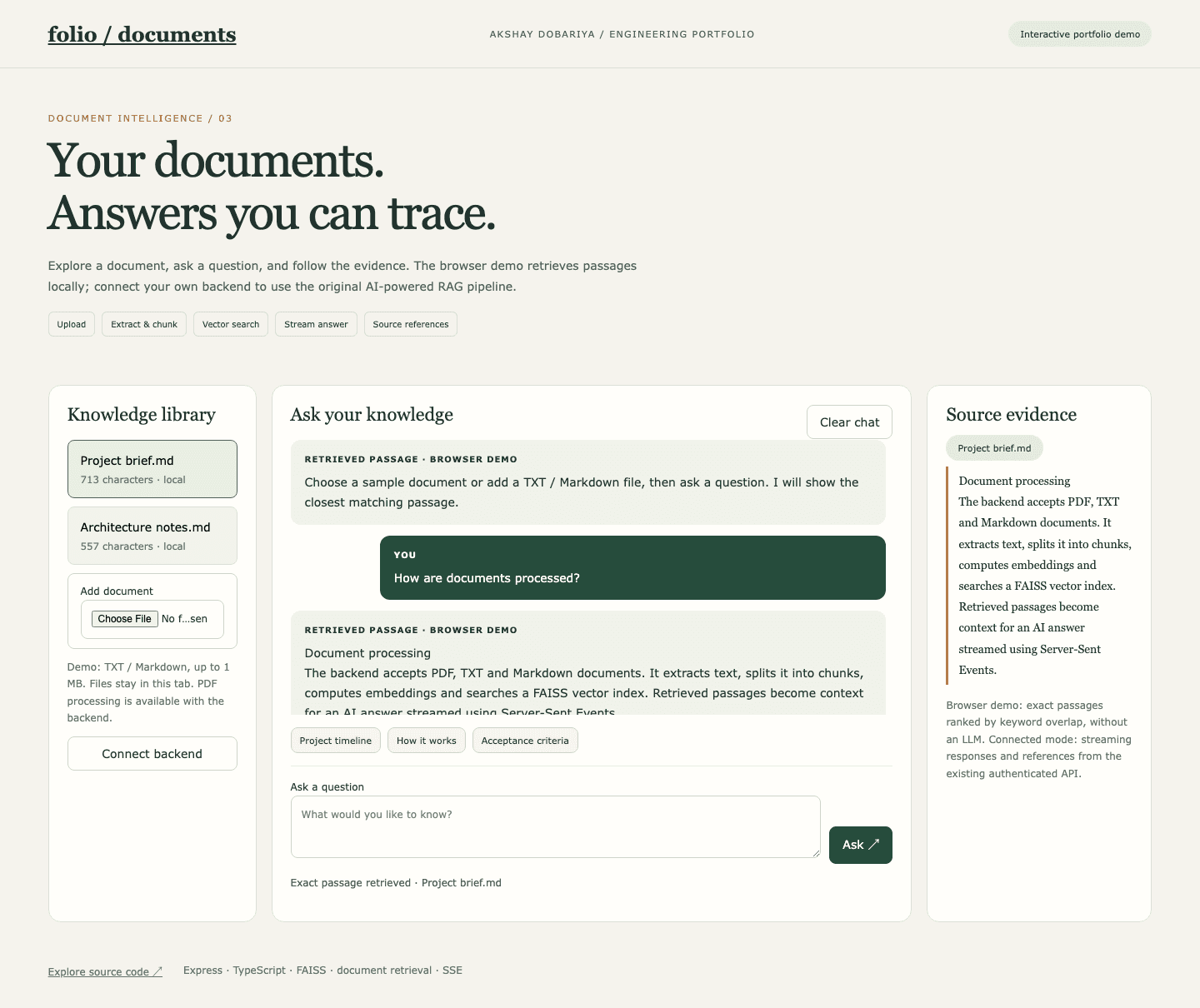The height and width of the screenshot is (1008, 1200).
Task: Pick the Acceptance criteria suggestion
Action: tap(525, 741)
